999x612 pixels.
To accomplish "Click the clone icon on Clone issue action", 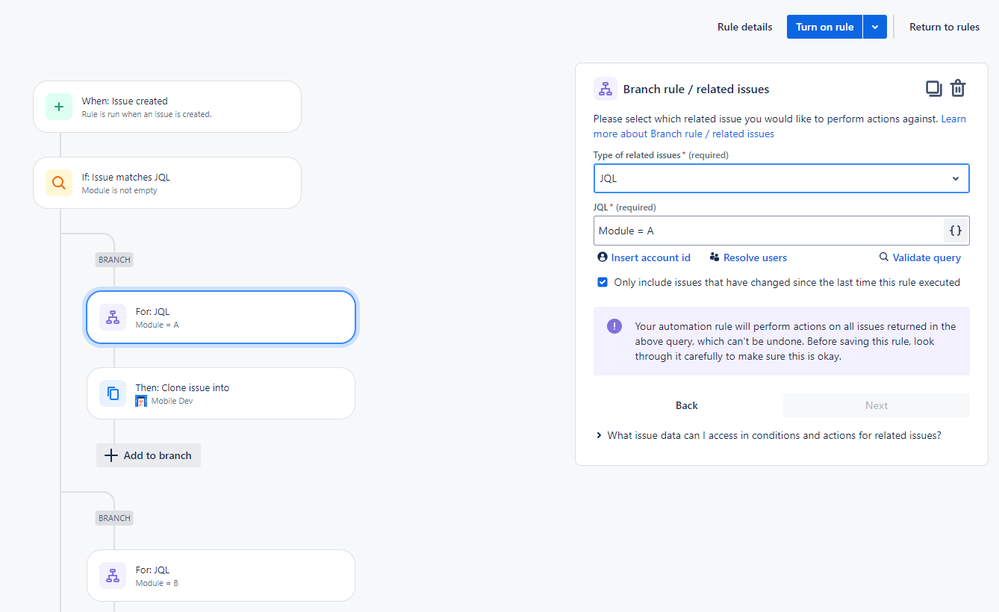I will [113, 394].
